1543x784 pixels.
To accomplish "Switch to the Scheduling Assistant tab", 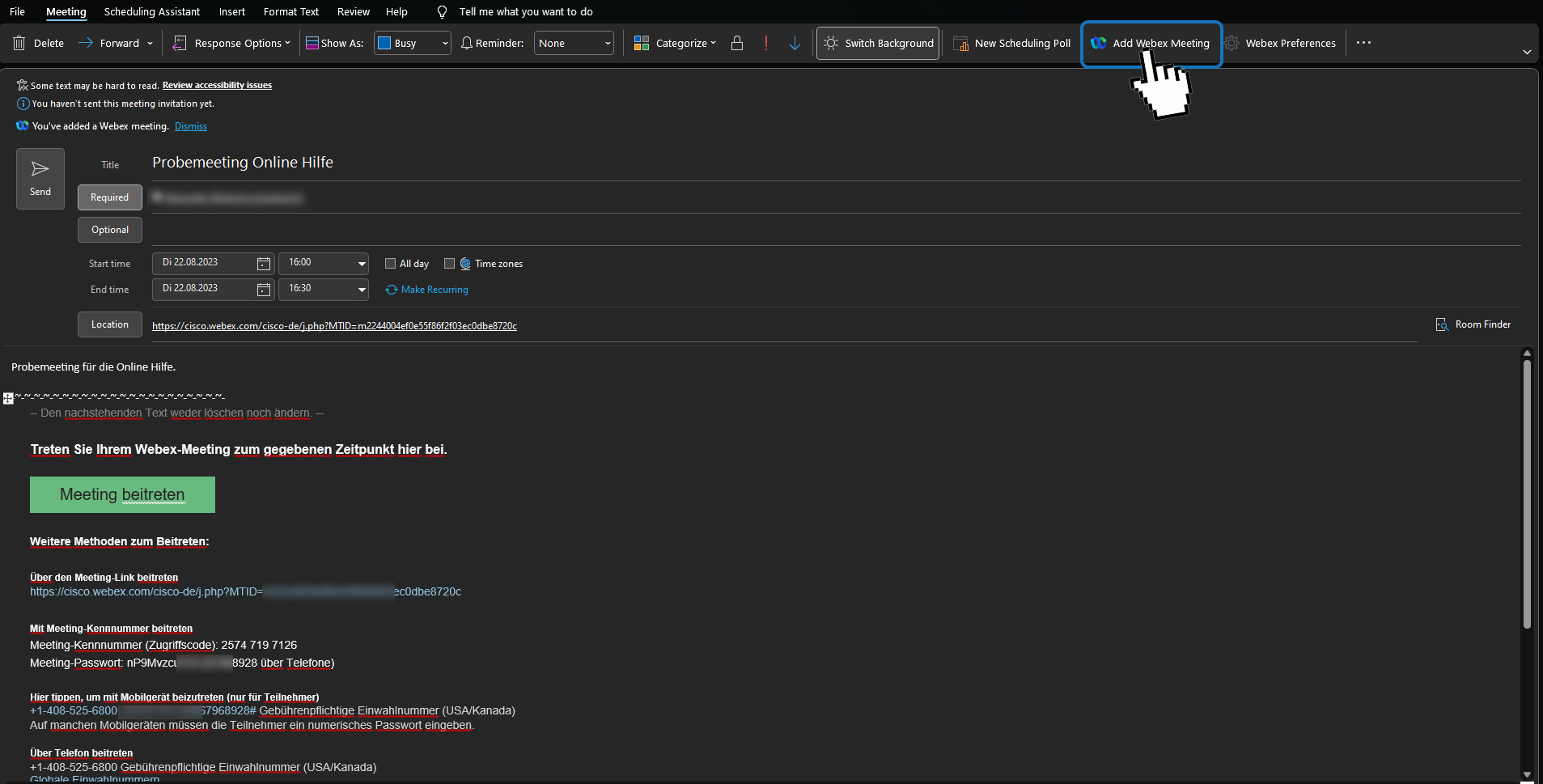I will point(152,12).
